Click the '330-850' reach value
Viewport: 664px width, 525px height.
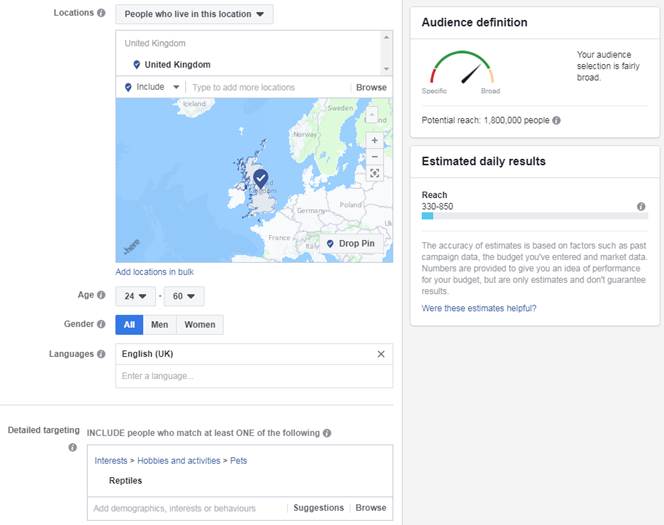point(437,206)
